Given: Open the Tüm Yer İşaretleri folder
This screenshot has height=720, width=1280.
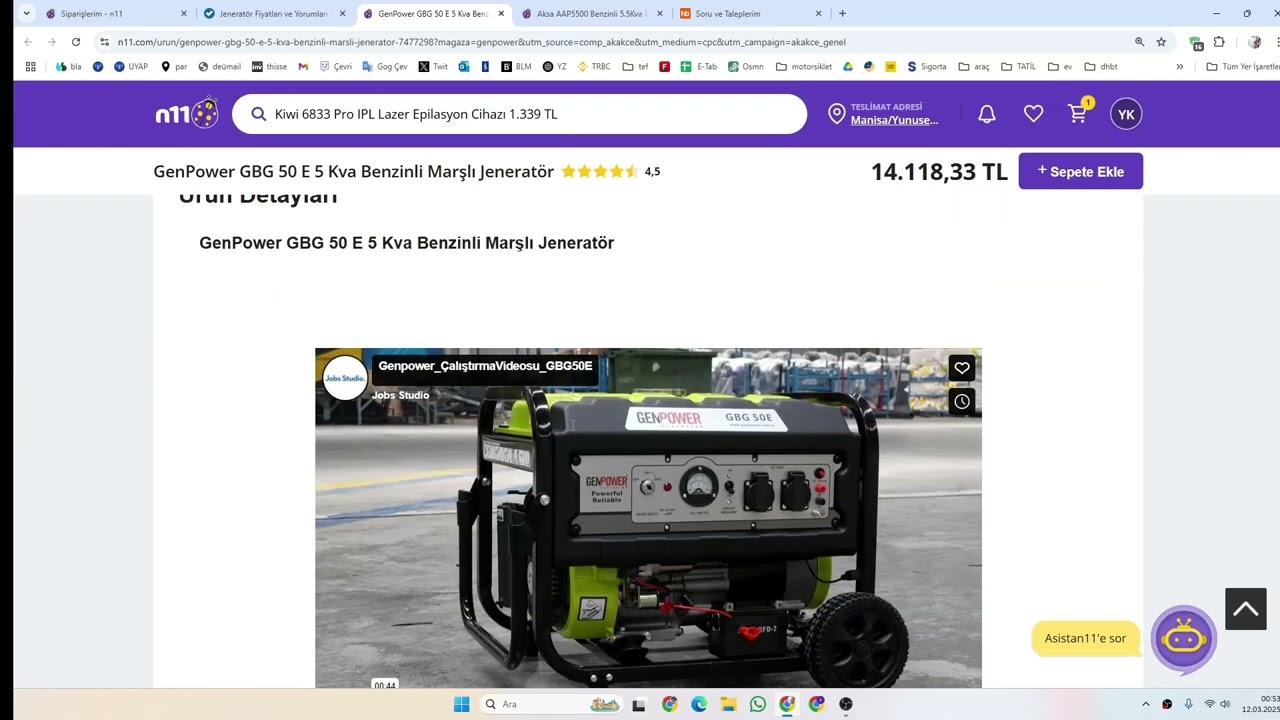Looking at the screenshot, I should tap(1241, 67).
